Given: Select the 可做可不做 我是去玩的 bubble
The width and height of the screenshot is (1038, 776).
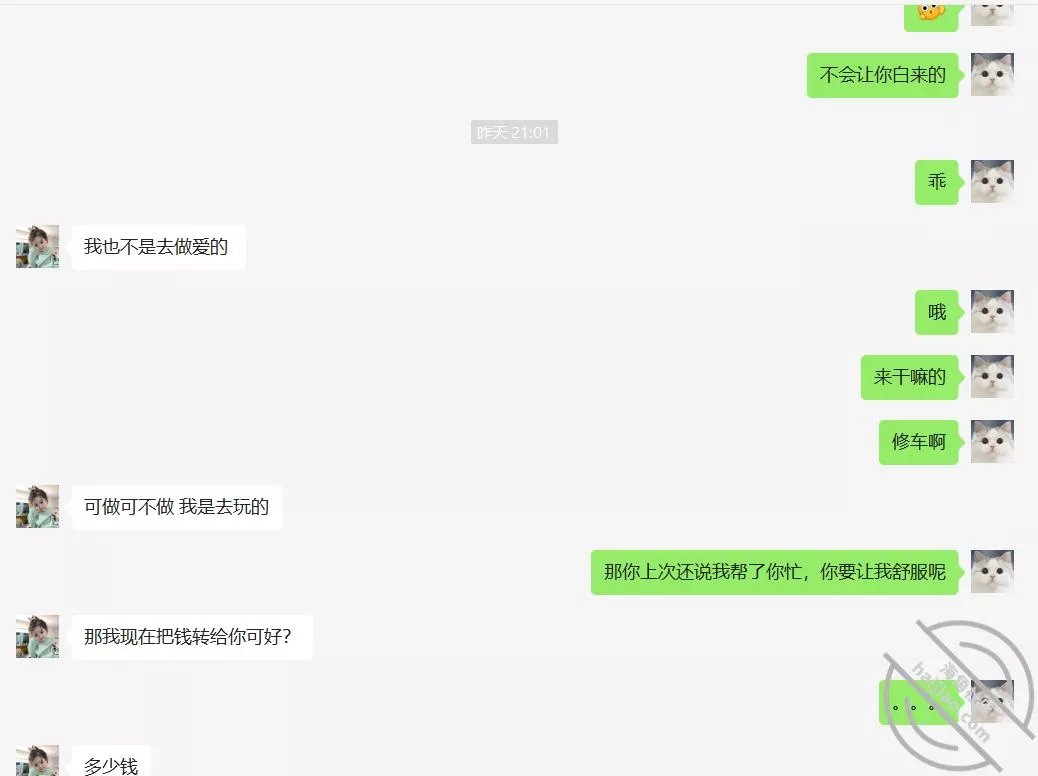Looking at the screenshot, I should click(x=176, y=507).
